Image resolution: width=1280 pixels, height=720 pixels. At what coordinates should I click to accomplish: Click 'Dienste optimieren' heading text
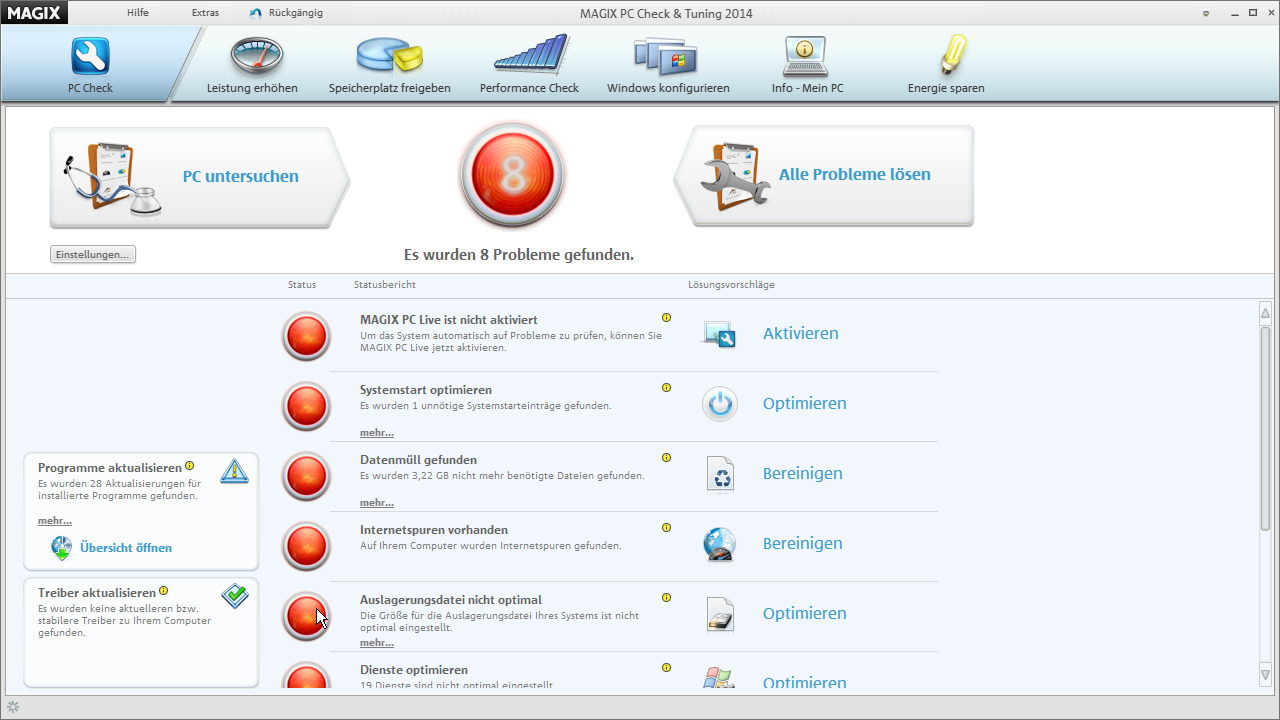coord(414,670)
